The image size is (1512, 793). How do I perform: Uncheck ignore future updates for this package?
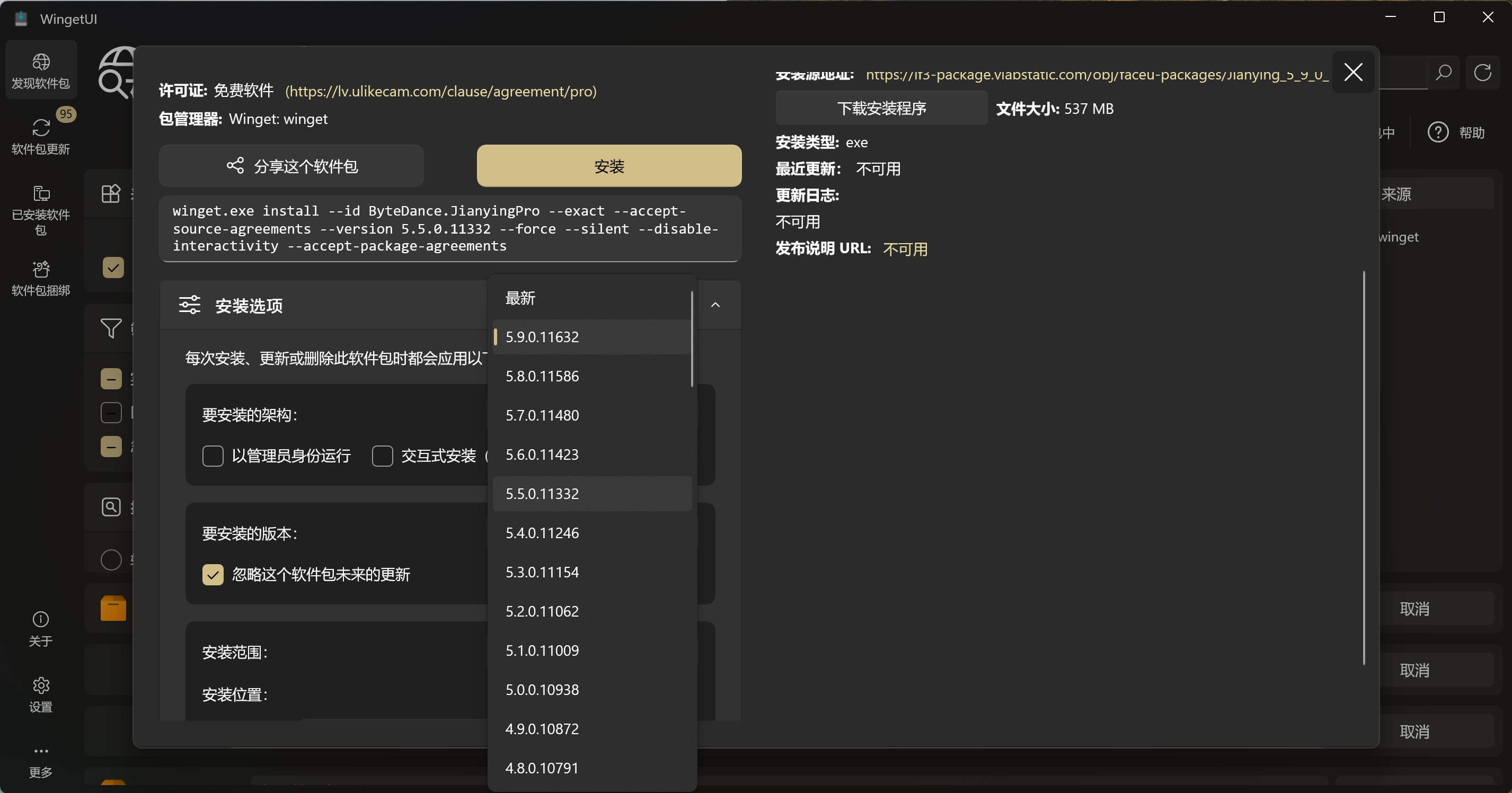click(x=213, y=574)
